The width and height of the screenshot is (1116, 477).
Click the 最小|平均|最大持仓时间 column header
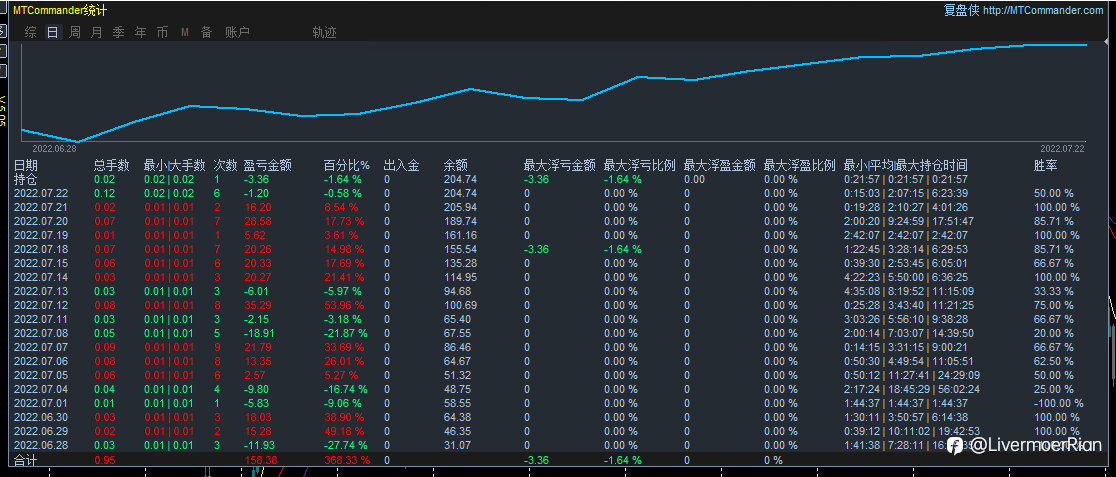(x=905, y=165)
